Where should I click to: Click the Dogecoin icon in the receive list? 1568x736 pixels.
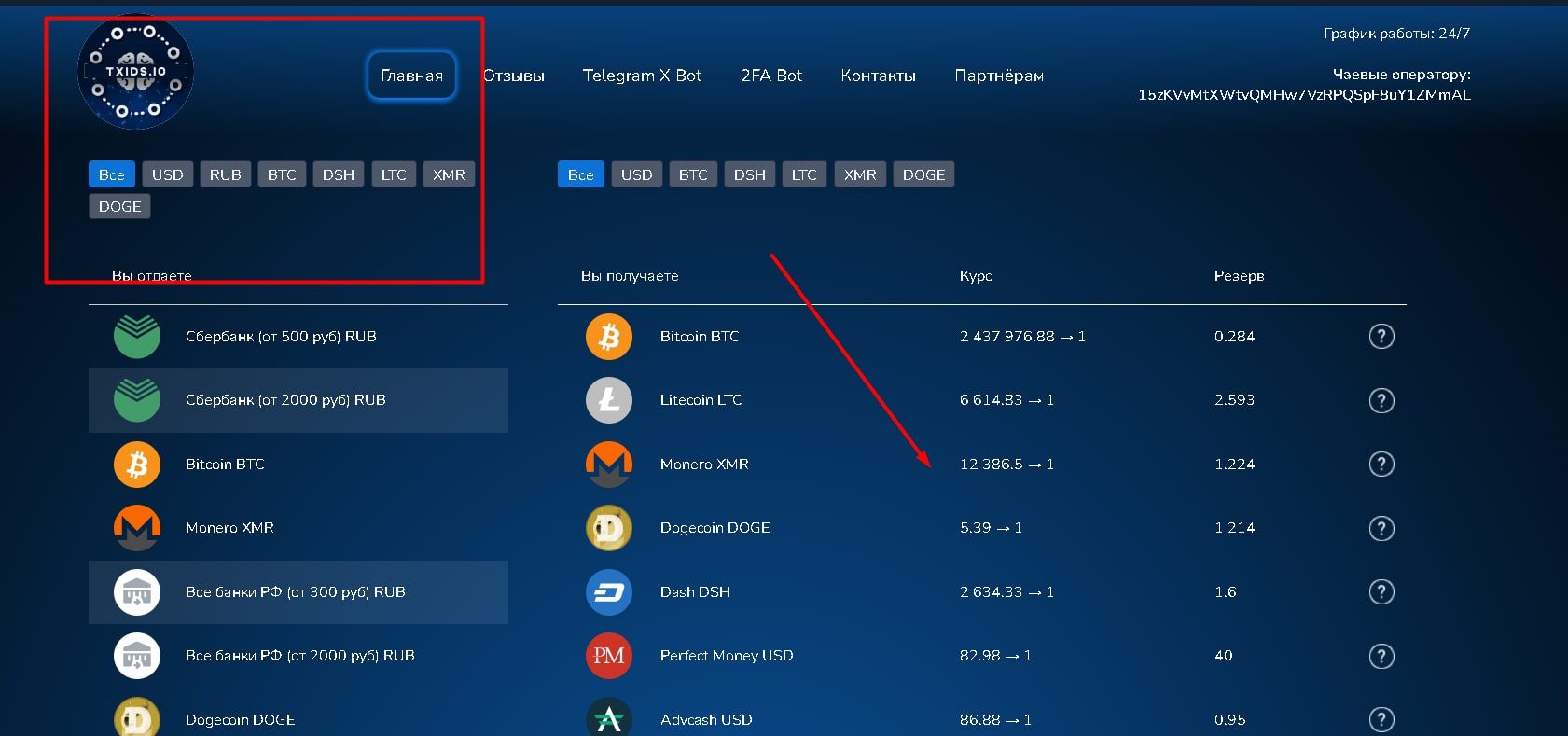click(x=609, y=528)
